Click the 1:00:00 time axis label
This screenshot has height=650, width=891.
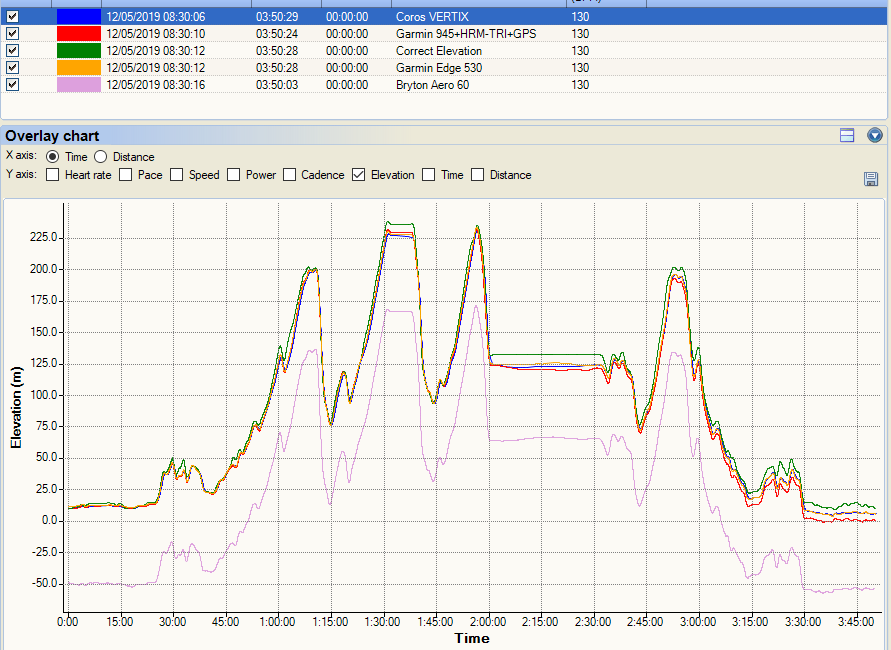(277, 622)
